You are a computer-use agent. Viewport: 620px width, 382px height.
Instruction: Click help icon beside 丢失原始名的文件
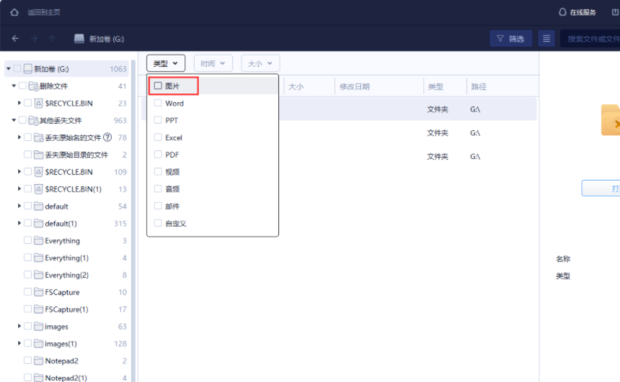pyautogui.click(x=107, y=137)
